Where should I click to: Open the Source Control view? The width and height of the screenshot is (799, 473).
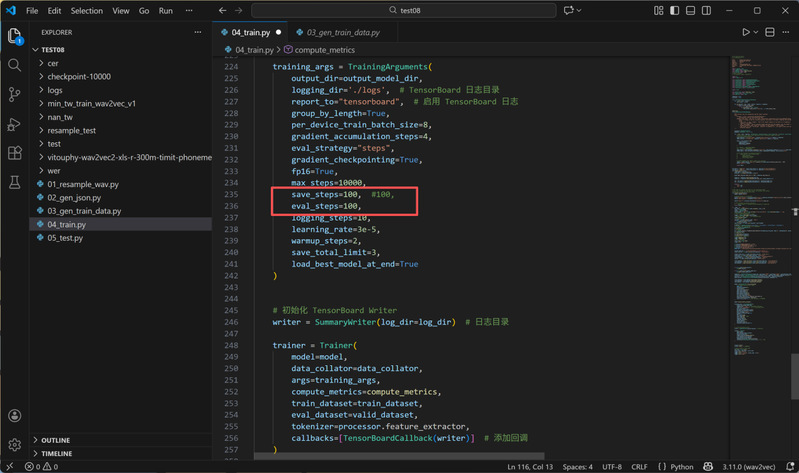(14, 94)
